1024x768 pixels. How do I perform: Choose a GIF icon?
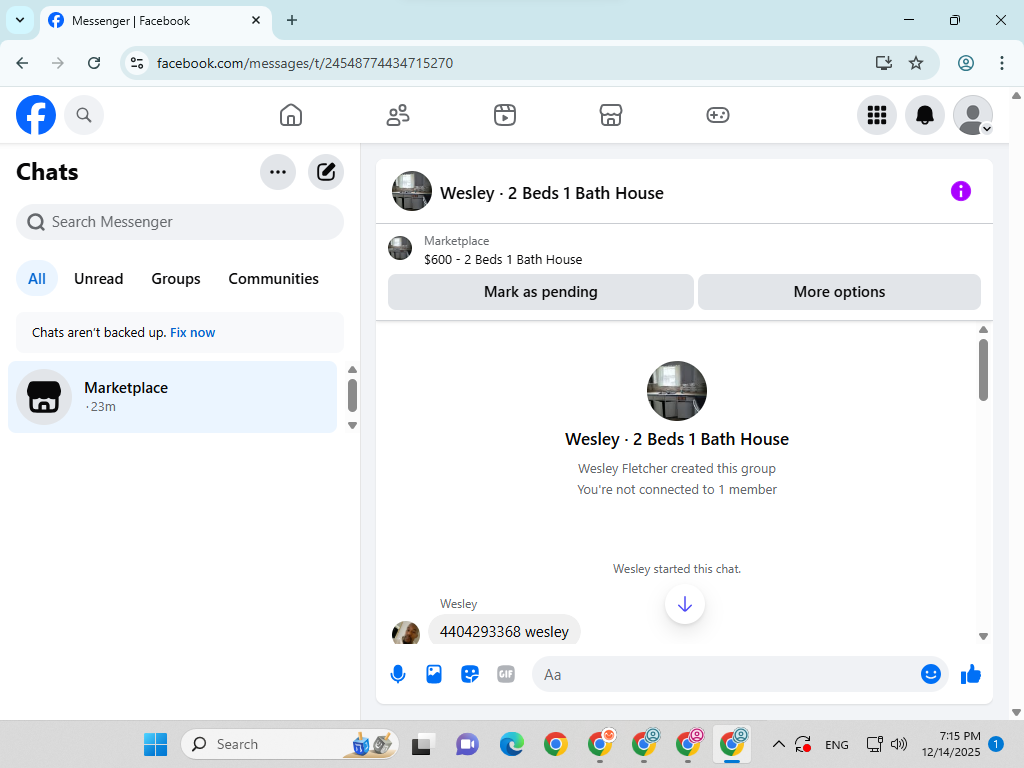point(505,674)
